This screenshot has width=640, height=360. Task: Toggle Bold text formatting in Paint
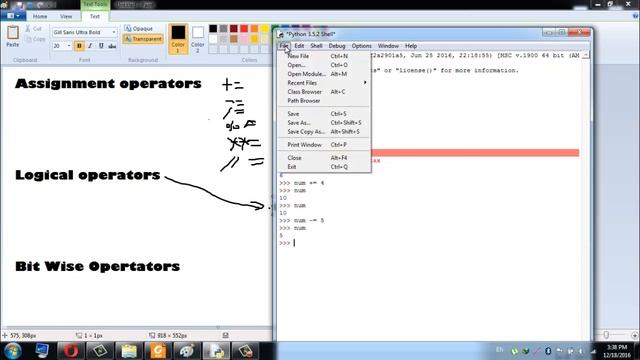(x=79, y=46)
